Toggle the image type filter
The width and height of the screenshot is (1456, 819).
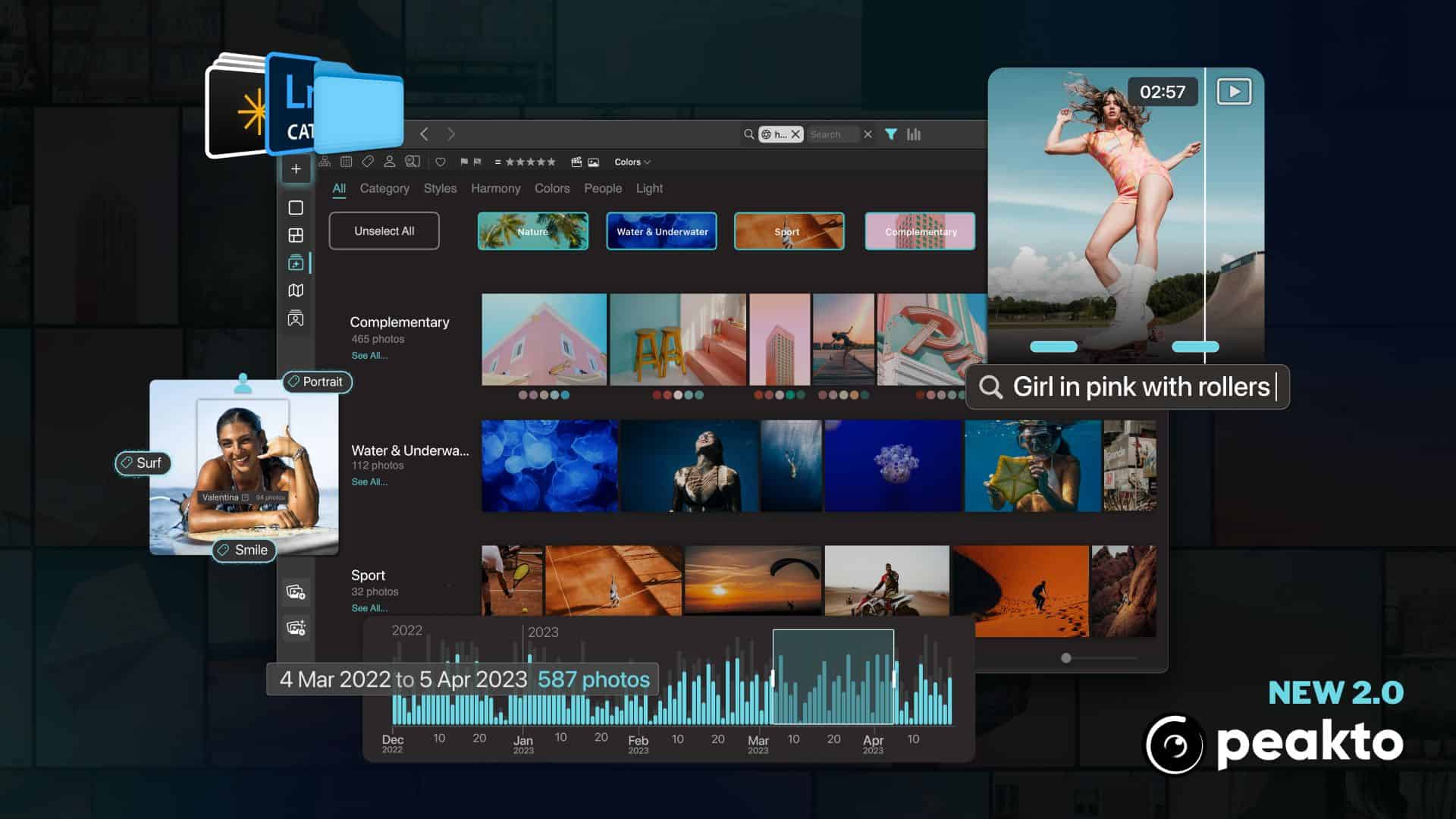click(594, 162)
